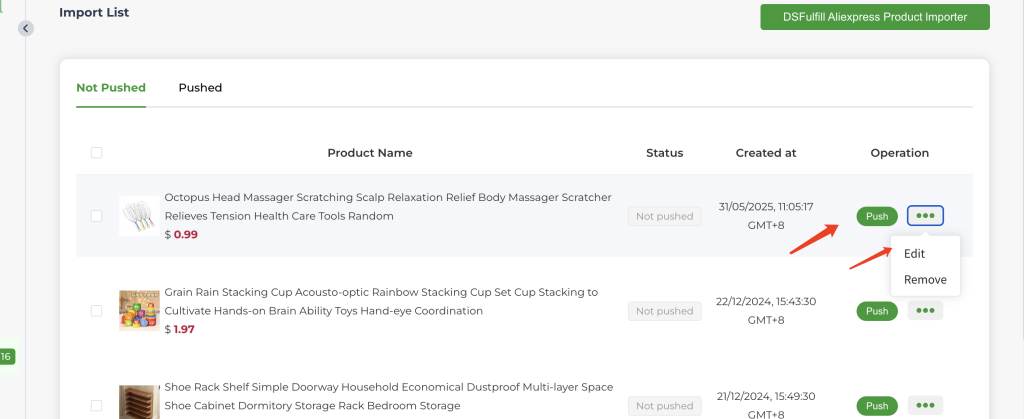
Task: Switch to the Pushed tab
Action: pyautogui.click(x=200, y=88)
